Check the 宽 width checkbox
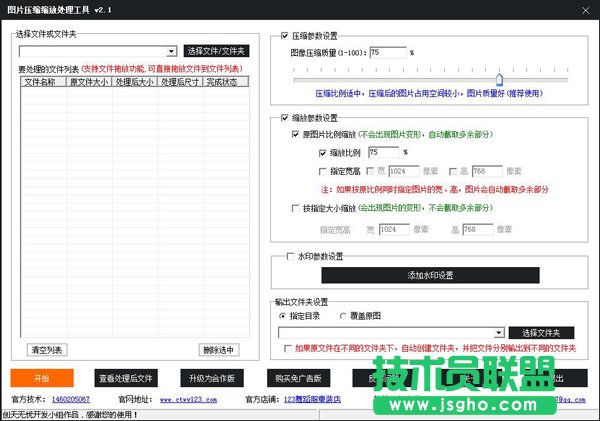The width and height of the screenshot is (600, 421). [x=370, y=171]
